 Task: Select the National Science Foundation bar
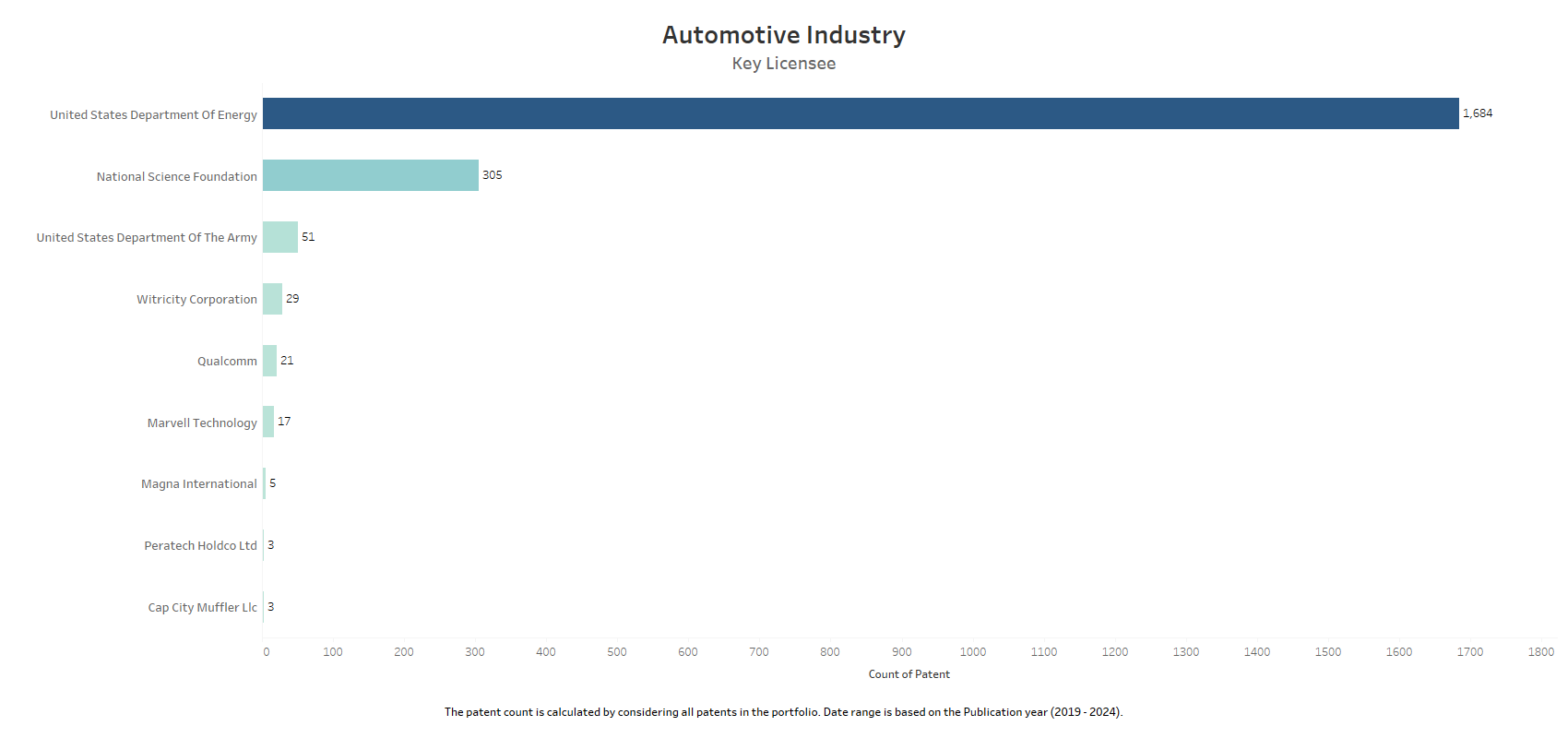coord(370,175)
